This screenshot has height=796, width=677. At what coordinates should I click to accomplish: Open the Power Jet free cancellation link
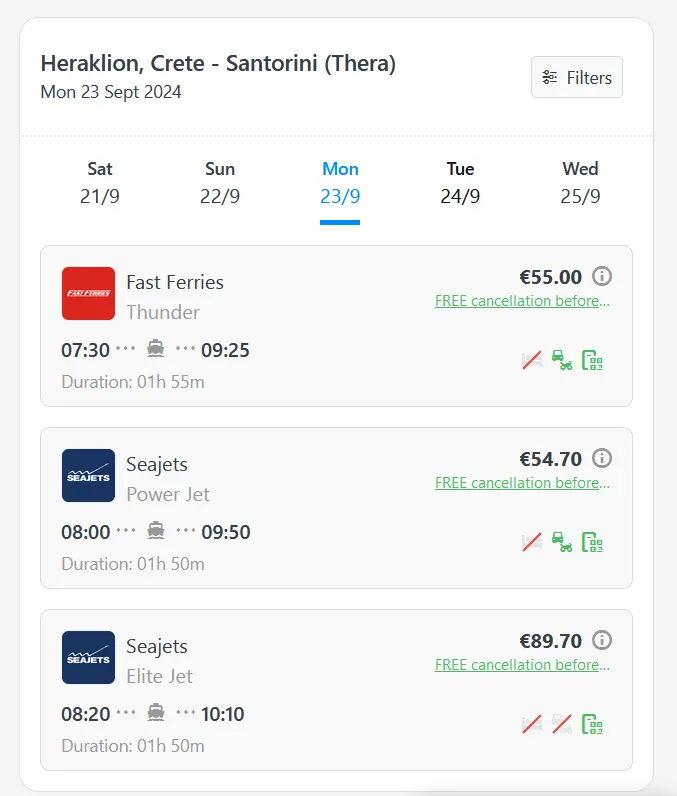[522, 483]
